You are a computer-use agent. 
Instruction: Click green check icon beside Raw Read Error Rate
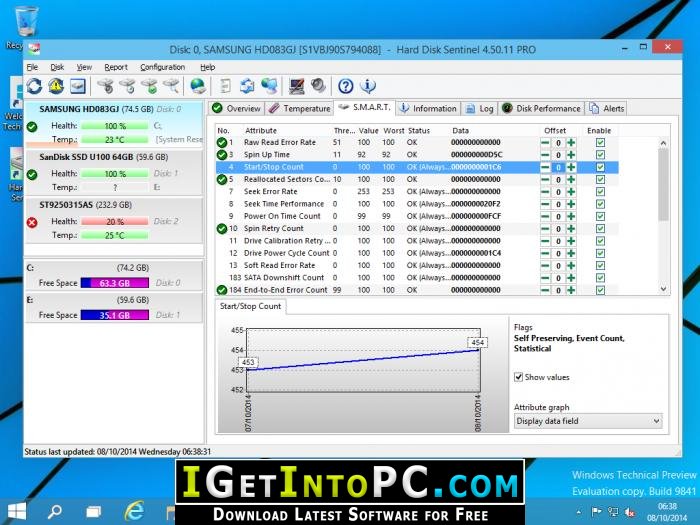coord(222,142)
